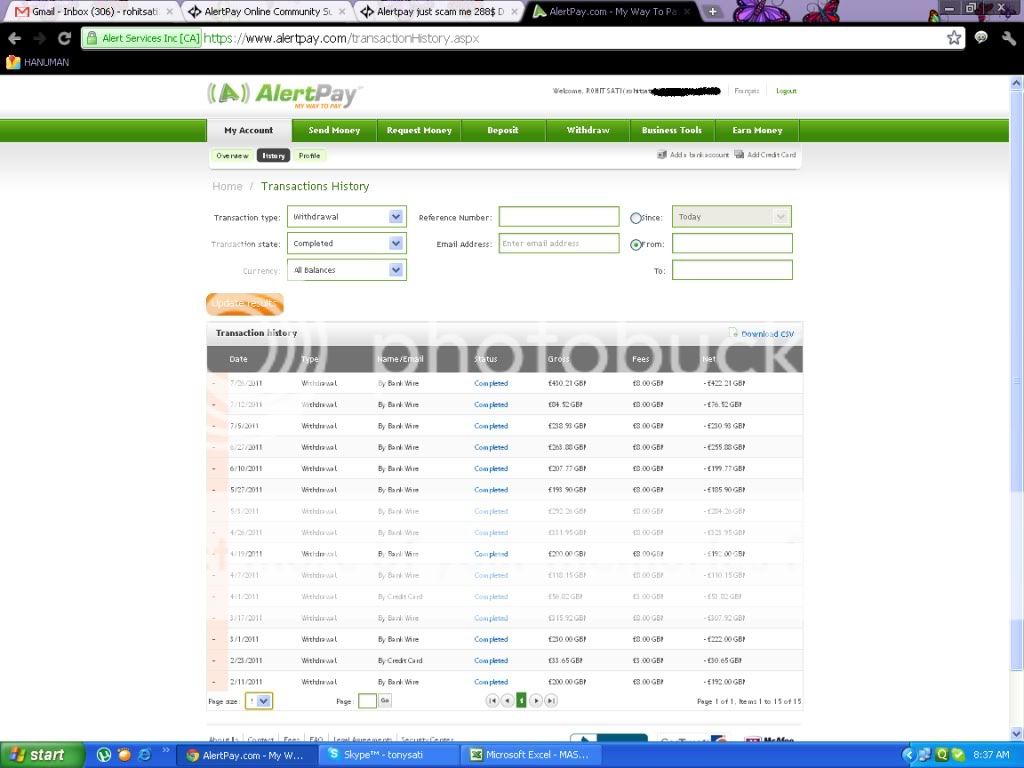
Task: Click the Email Address input field
Action: click(x=559, y=244)
